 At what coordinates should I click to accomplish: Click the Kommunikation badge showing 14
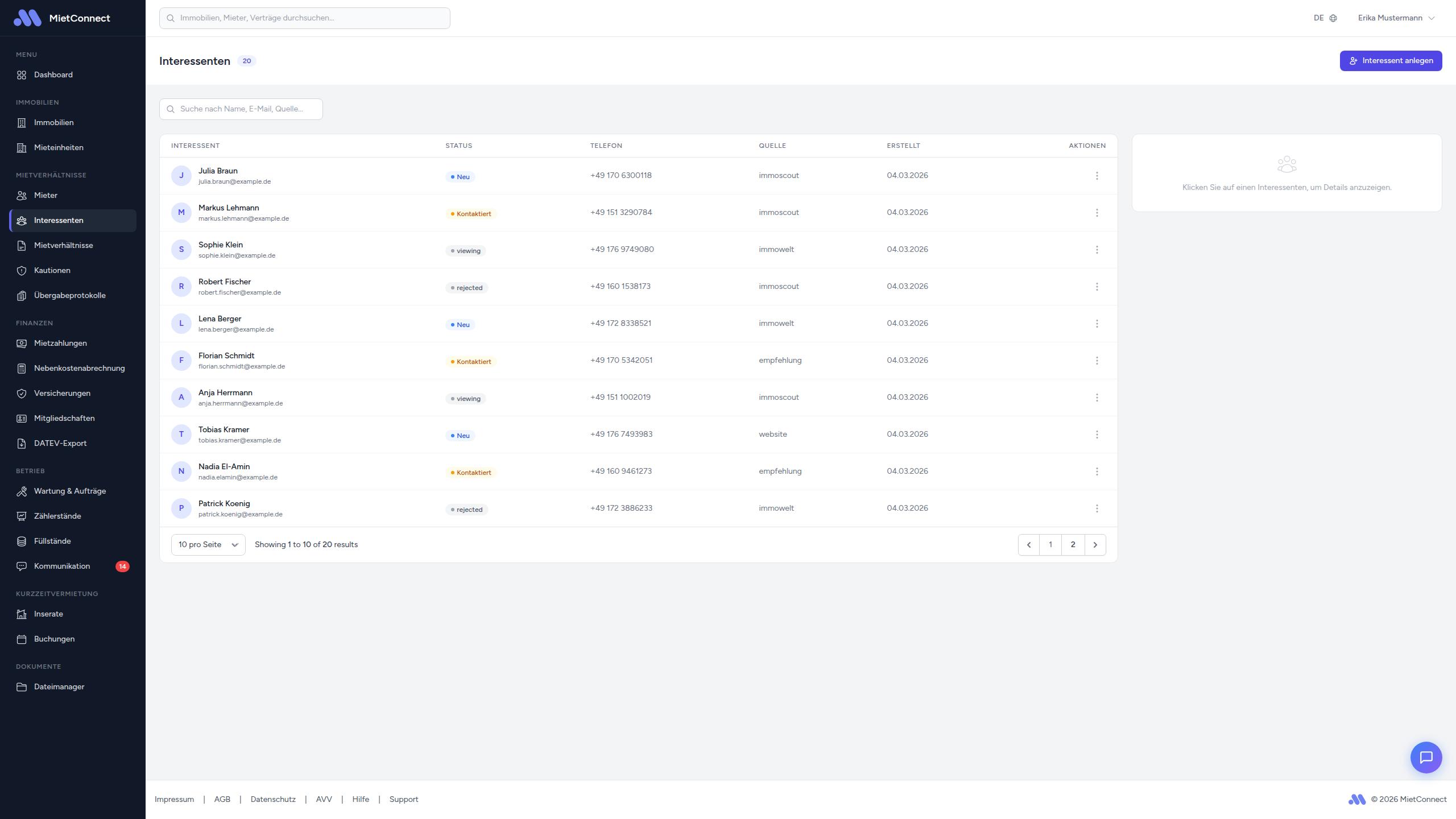click(122, 566)
